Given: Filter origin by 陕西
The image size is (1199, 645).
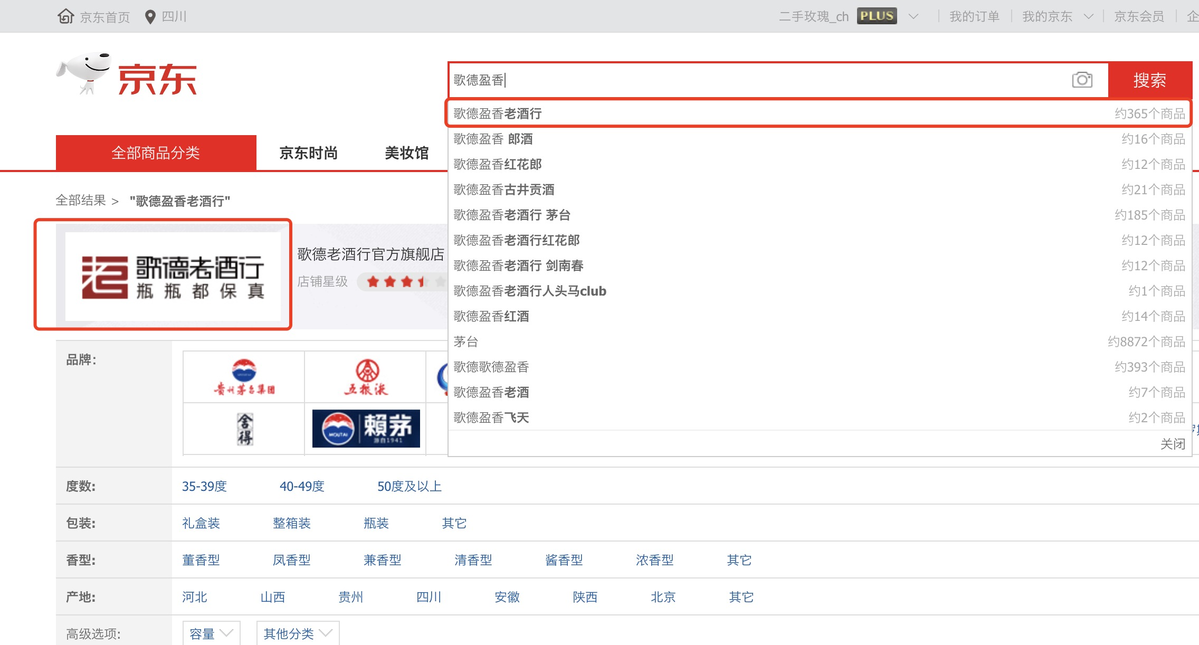Looking at the screenshot, I should click(585, 597).
